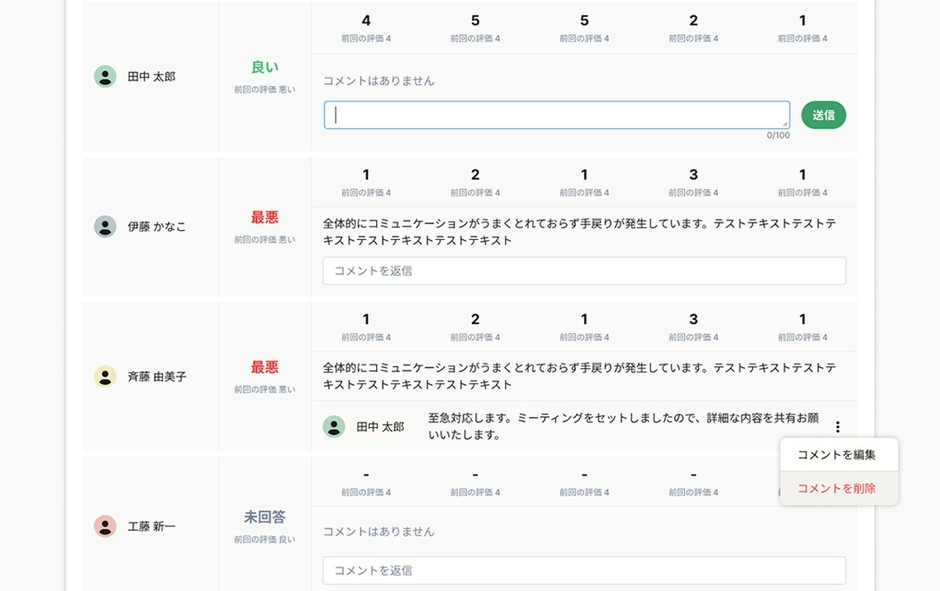Click 工藤 新一's コメントを返信 field
940x591 pixels.
click(x=583, y=570)
